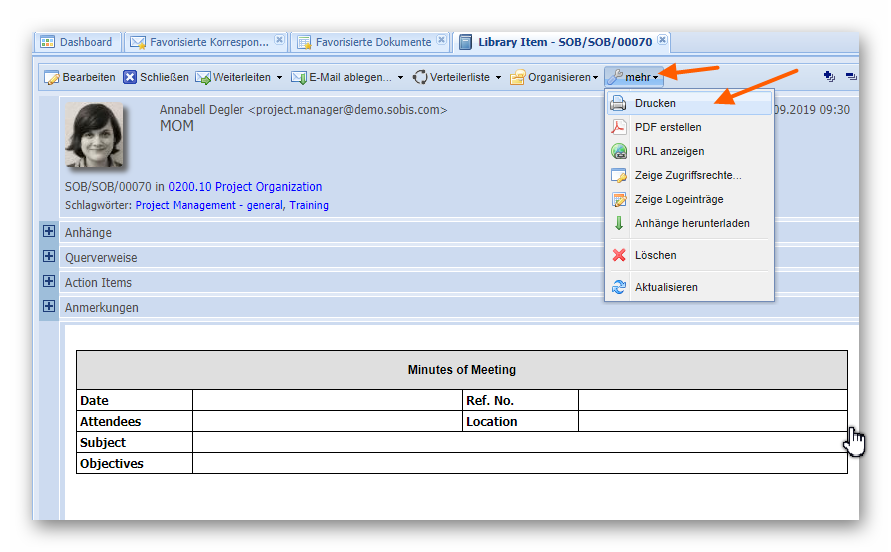Open the Organisieren folder menu

pos(554,77)
